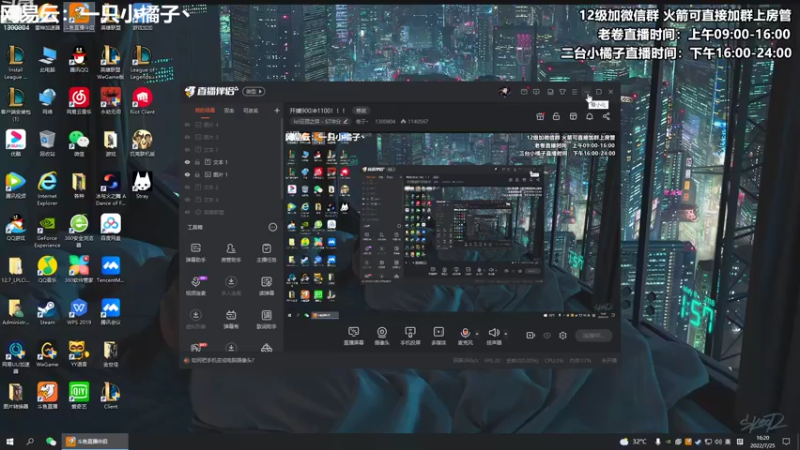Open the 视频连麦 microphone tool
800x450 pixels.
(x=195, y=286)
